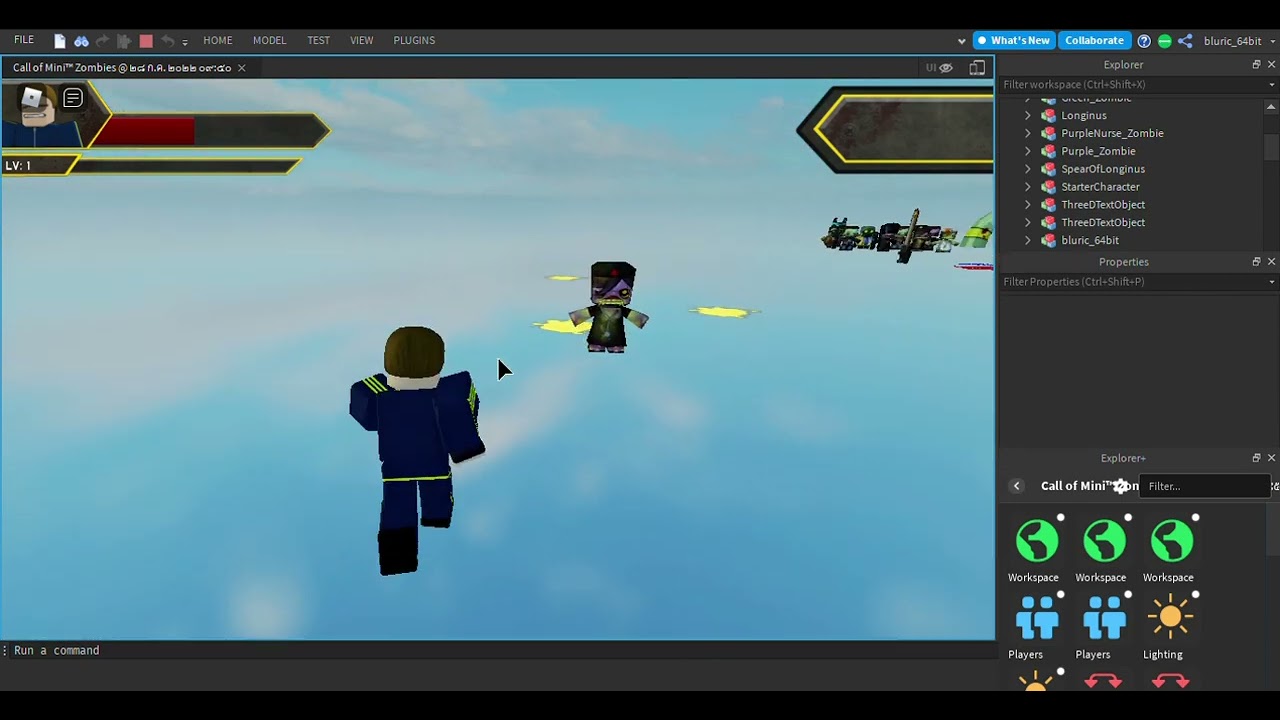Open the in-game chat icon
The width and height of the screenshot is (1280, 720).
(x=73, y=98)
